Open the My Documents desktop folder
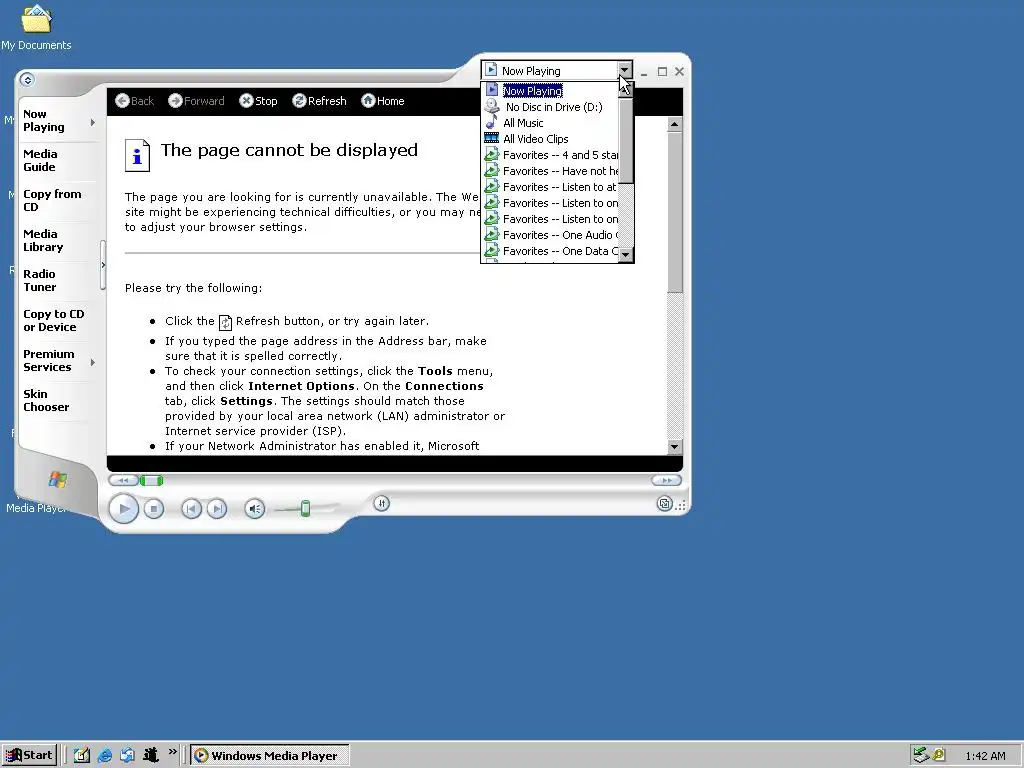Image resolution: width=1024 pixels, height=768 pixels. pyautogui.click(x=36, y=29)
